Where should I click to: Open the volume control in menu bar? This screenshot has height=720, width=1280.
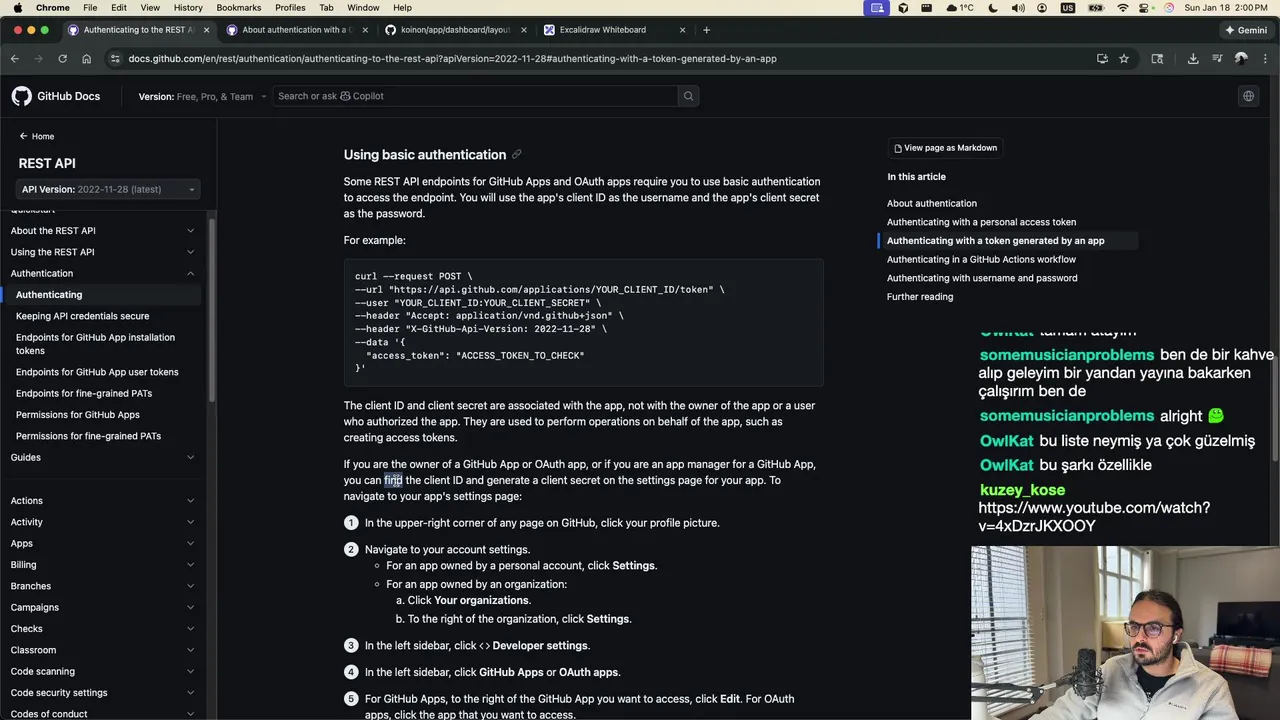(1017, 7)
